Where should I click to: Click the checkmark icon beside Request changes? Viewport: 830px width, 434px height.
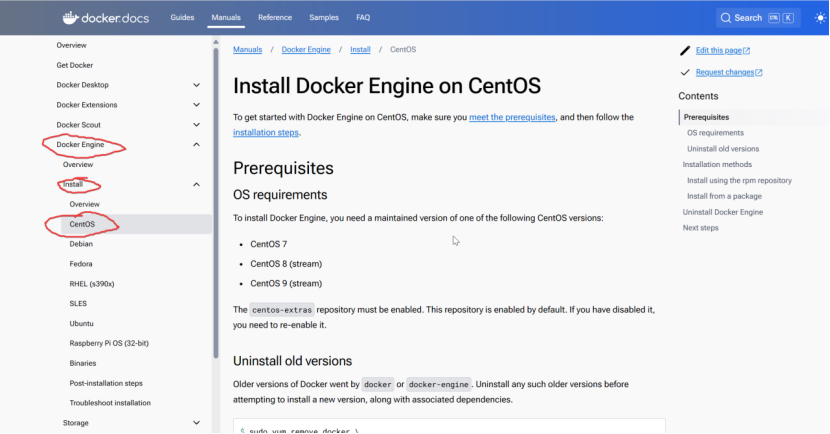click(x=685, y=72)
